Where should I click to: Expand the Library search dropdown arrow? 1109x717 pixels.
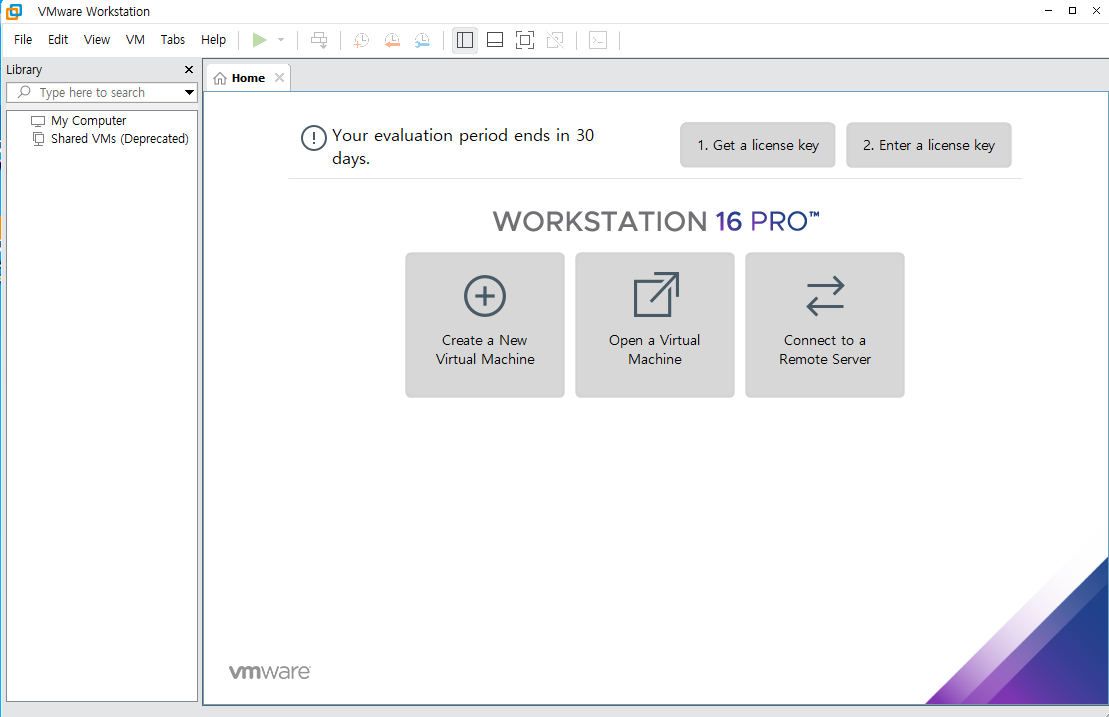[189, 93]
